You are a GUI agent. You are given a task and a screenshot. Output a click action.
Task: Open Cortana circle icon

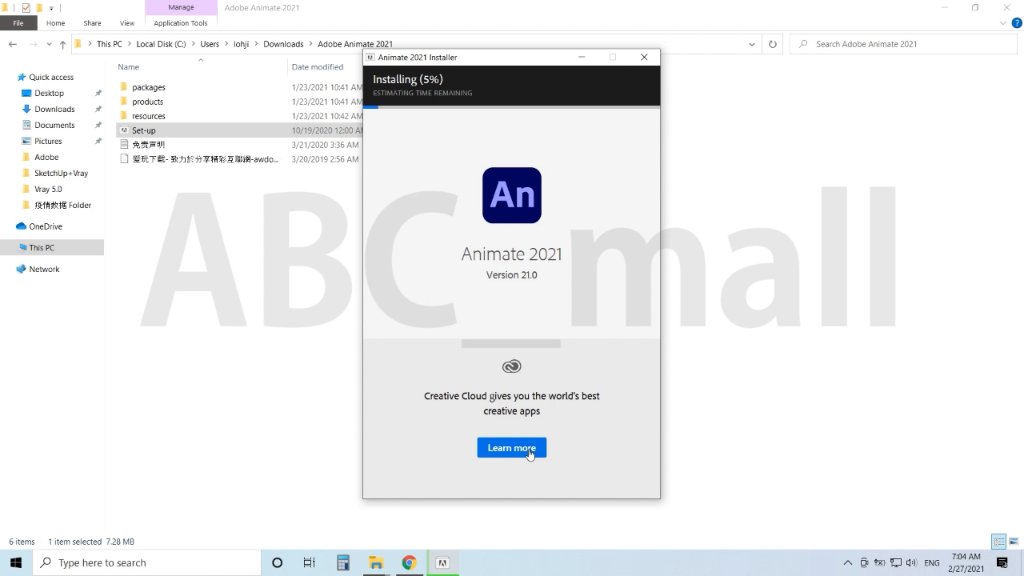277,562
